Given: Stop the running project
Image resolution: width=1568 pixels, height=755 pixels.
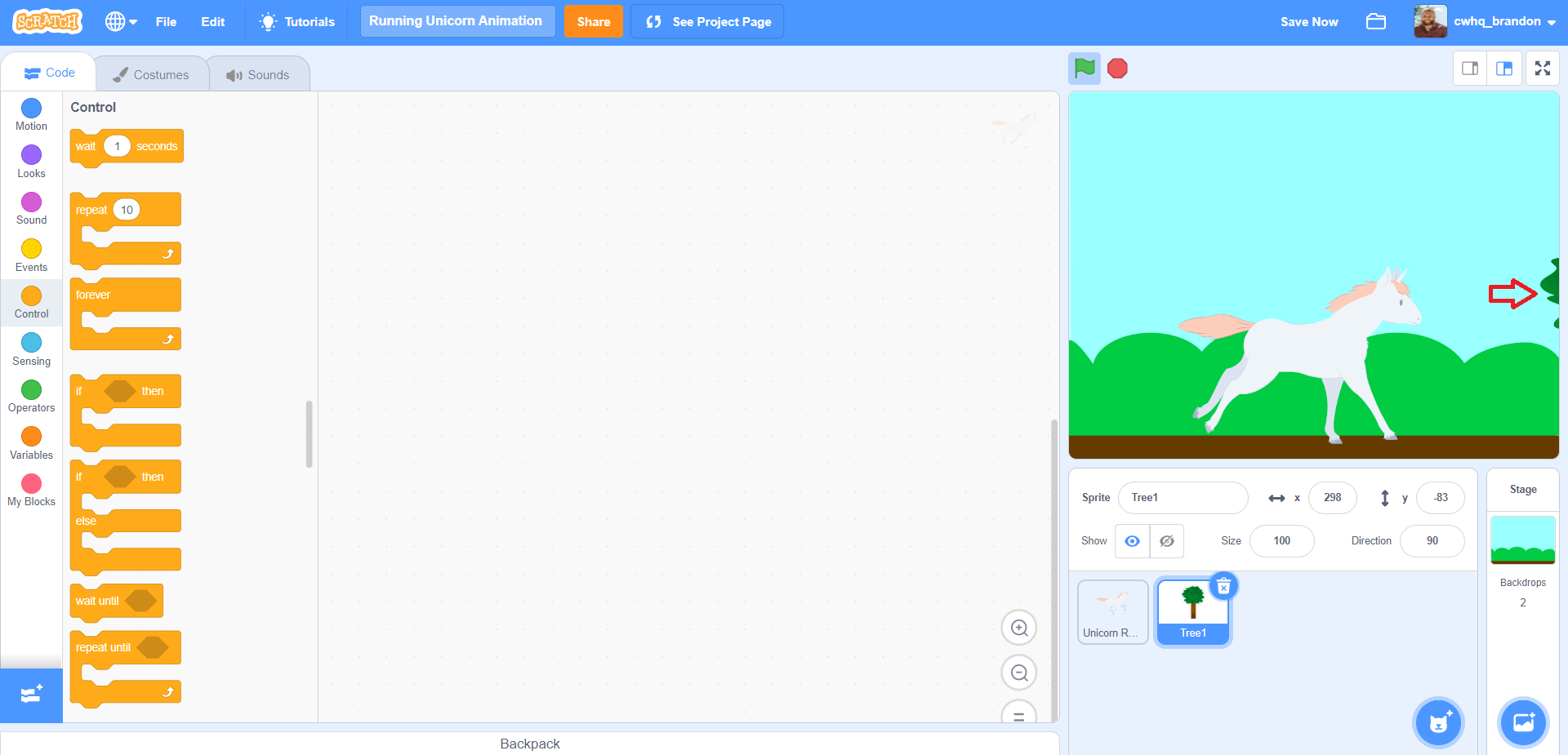Looking at the screenshot, I should tap(1116, 69).
